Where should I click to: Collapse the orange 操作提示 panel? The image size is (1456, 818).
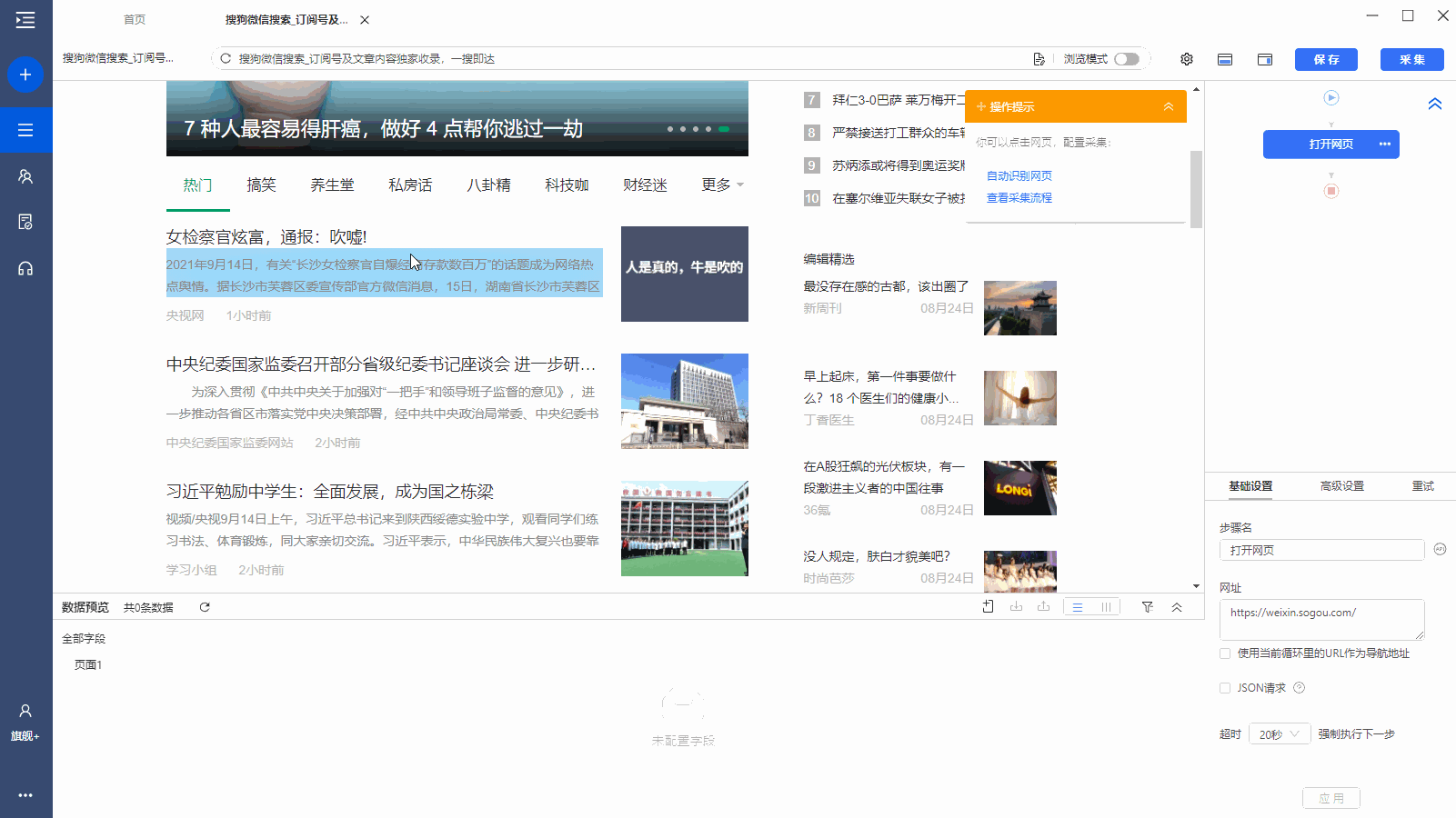[1169, 107]
